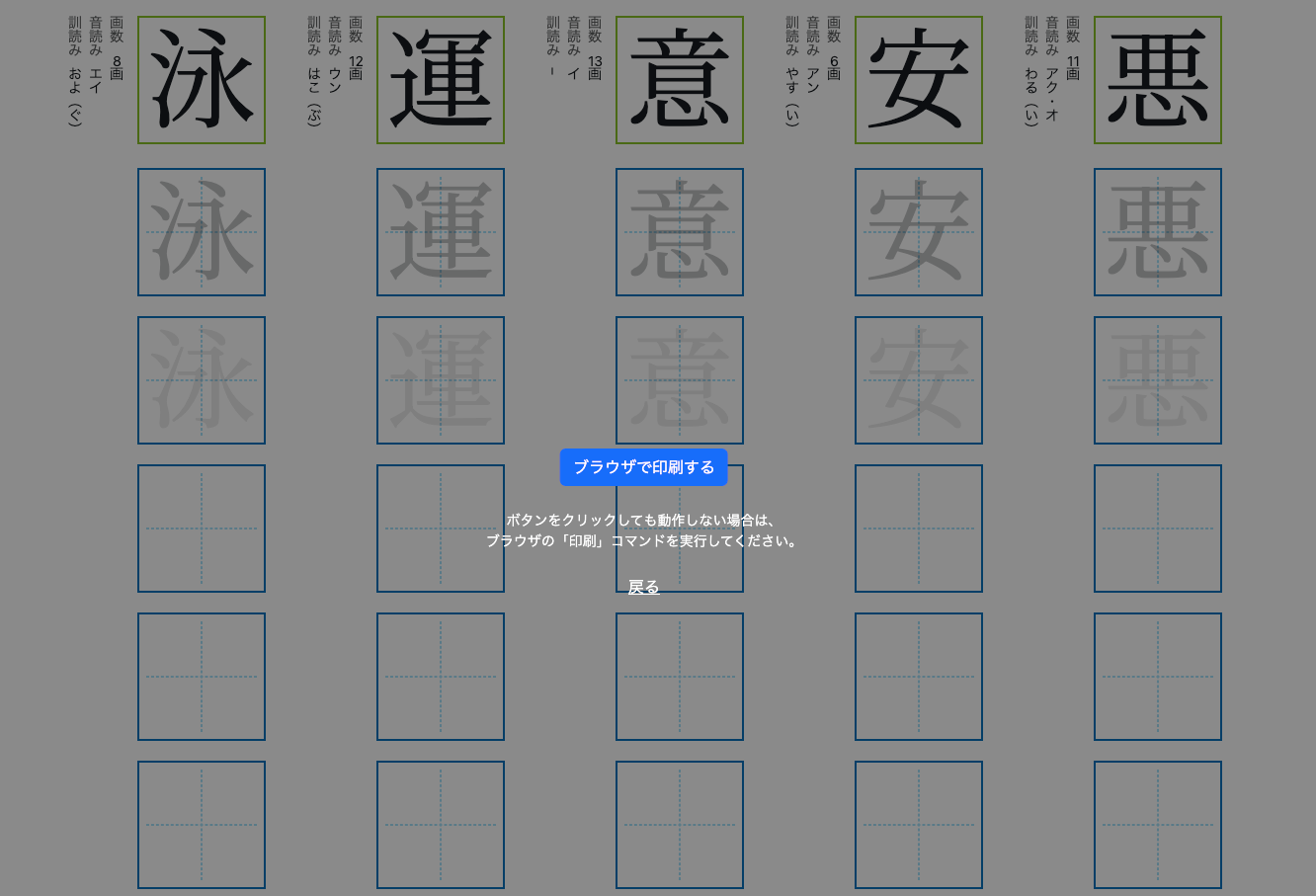Viewport: 1316px width, 896px height.
Task: Click the faintest tracing 泳 practice box
Action: click(202, 380)
